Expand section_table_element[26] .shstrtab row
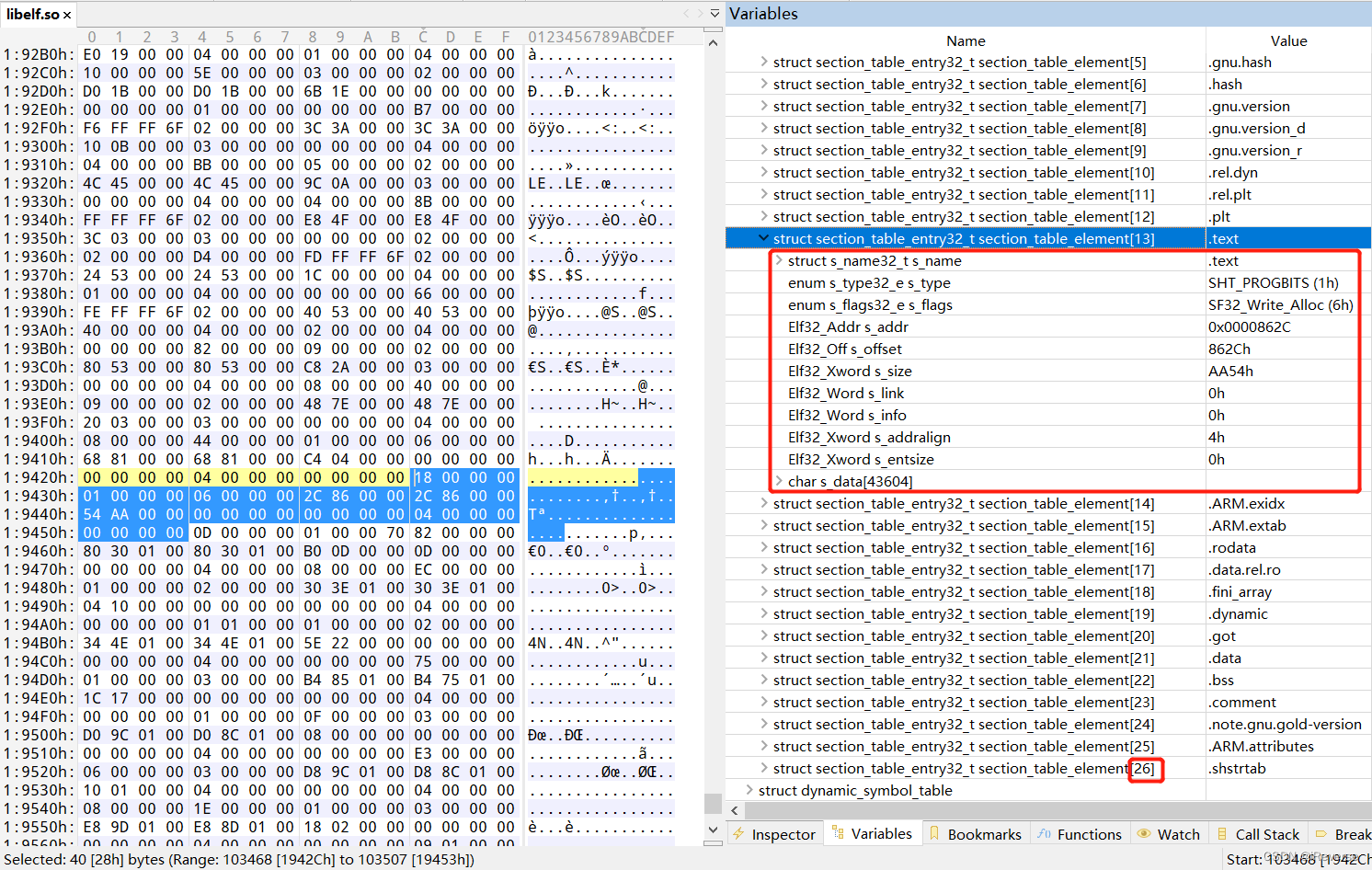 (x=764, y=768)
